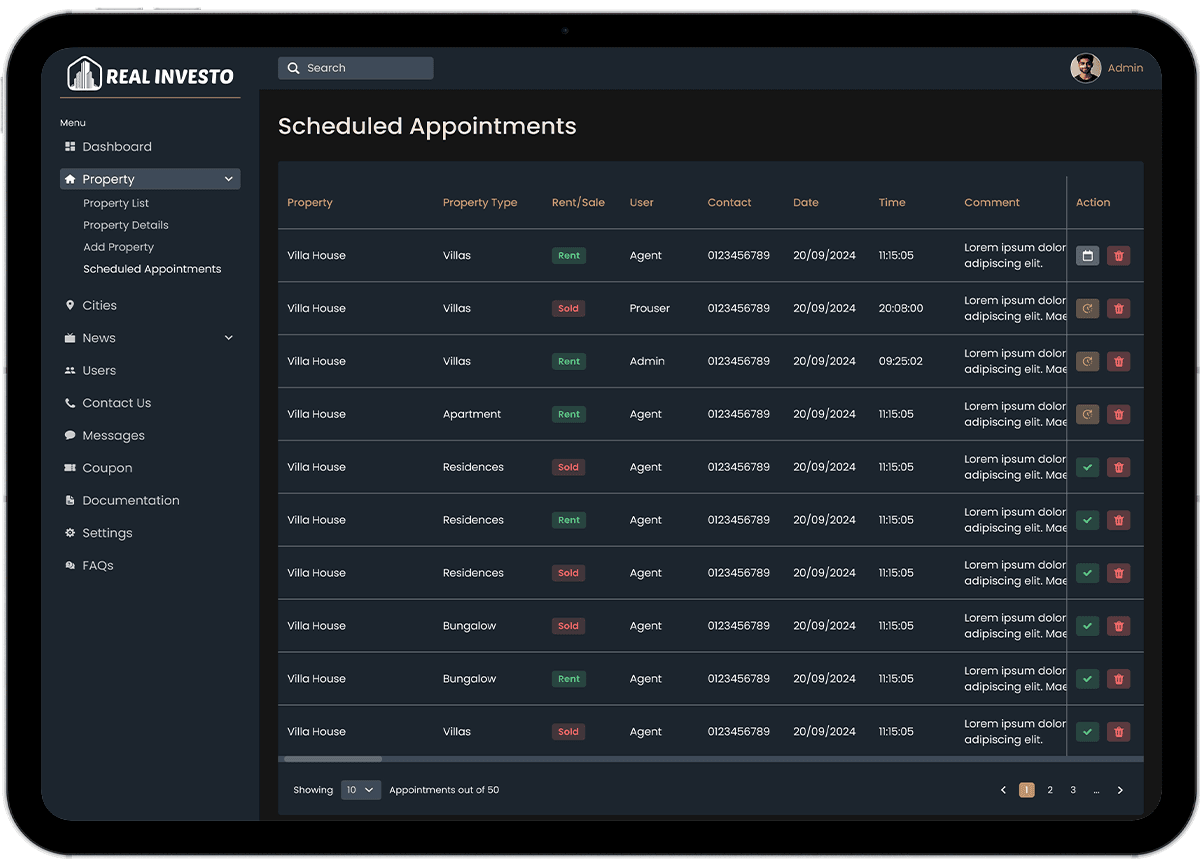The image size is (1200, 866).
Task: Click the next page arrow in pagination
Action: [x=1120, y=790]
